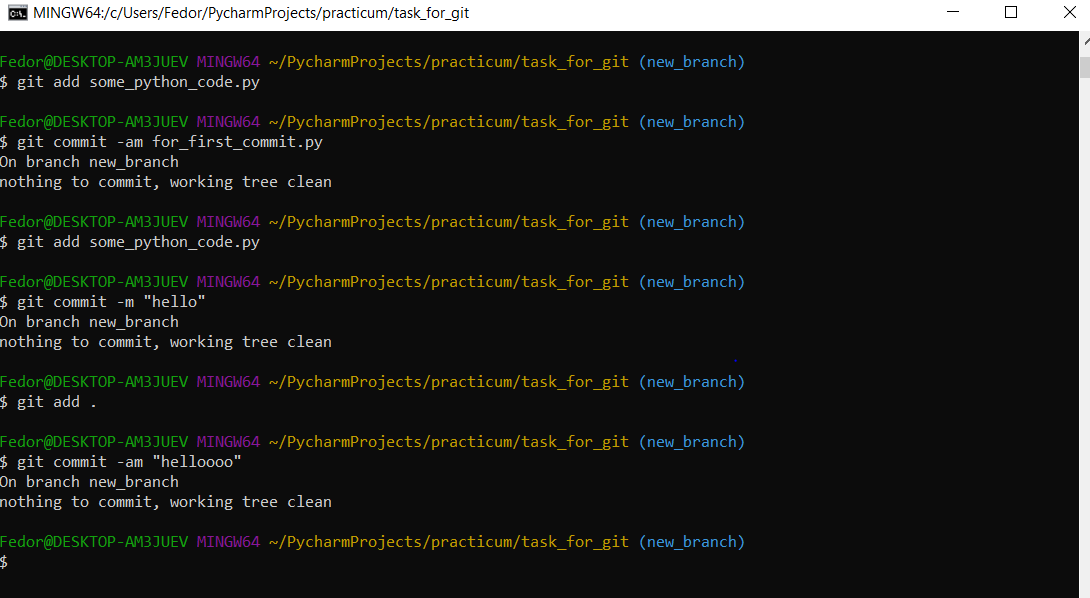Click the scrollbar up arrow

tap(1083, 40)
